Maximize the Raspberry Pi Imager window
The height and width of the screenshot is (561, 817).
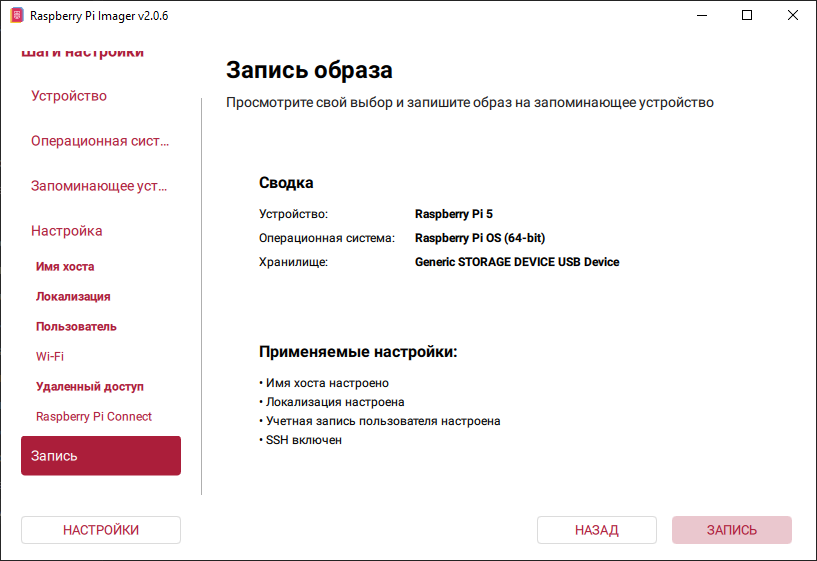[747, 16]
